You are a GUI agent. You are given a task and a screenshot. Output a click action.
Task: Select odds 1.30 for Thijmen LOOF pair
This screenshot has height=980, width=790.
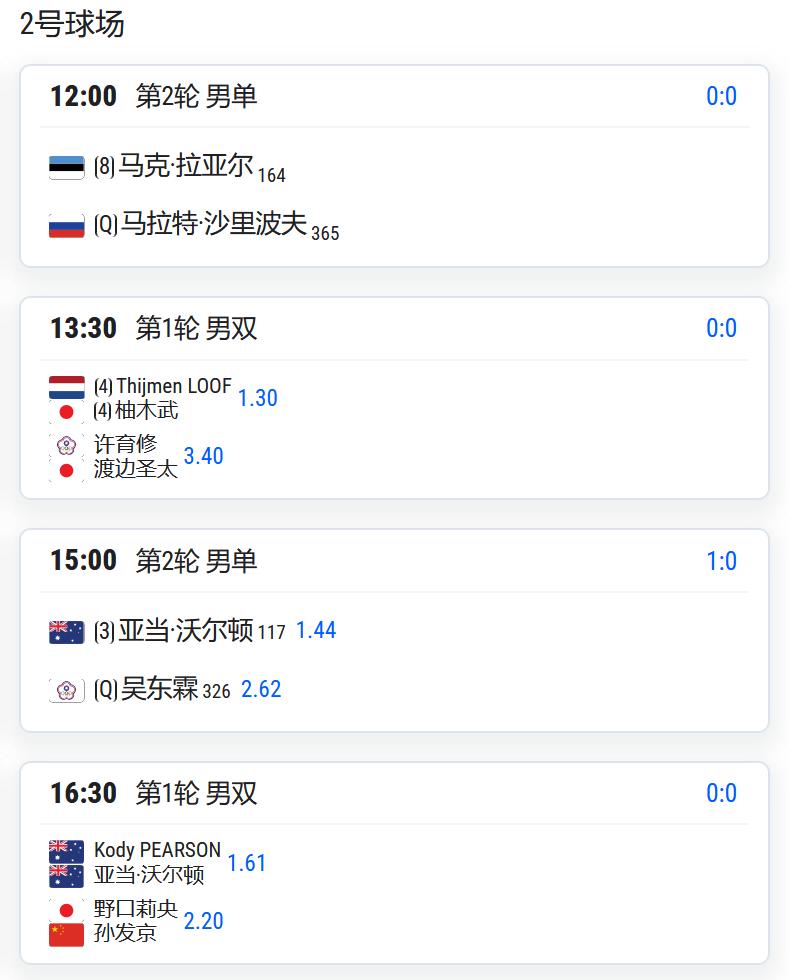click(x=258, y=398)
